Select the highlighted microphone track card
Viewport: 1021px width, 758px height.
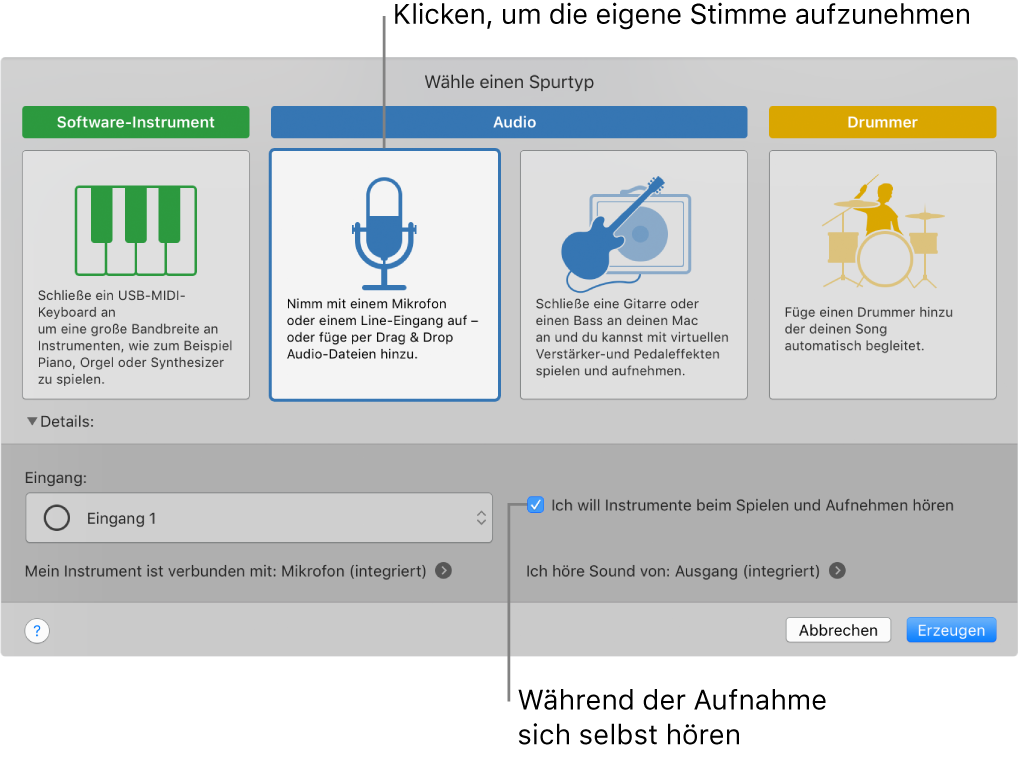click(x=384, y=275)
